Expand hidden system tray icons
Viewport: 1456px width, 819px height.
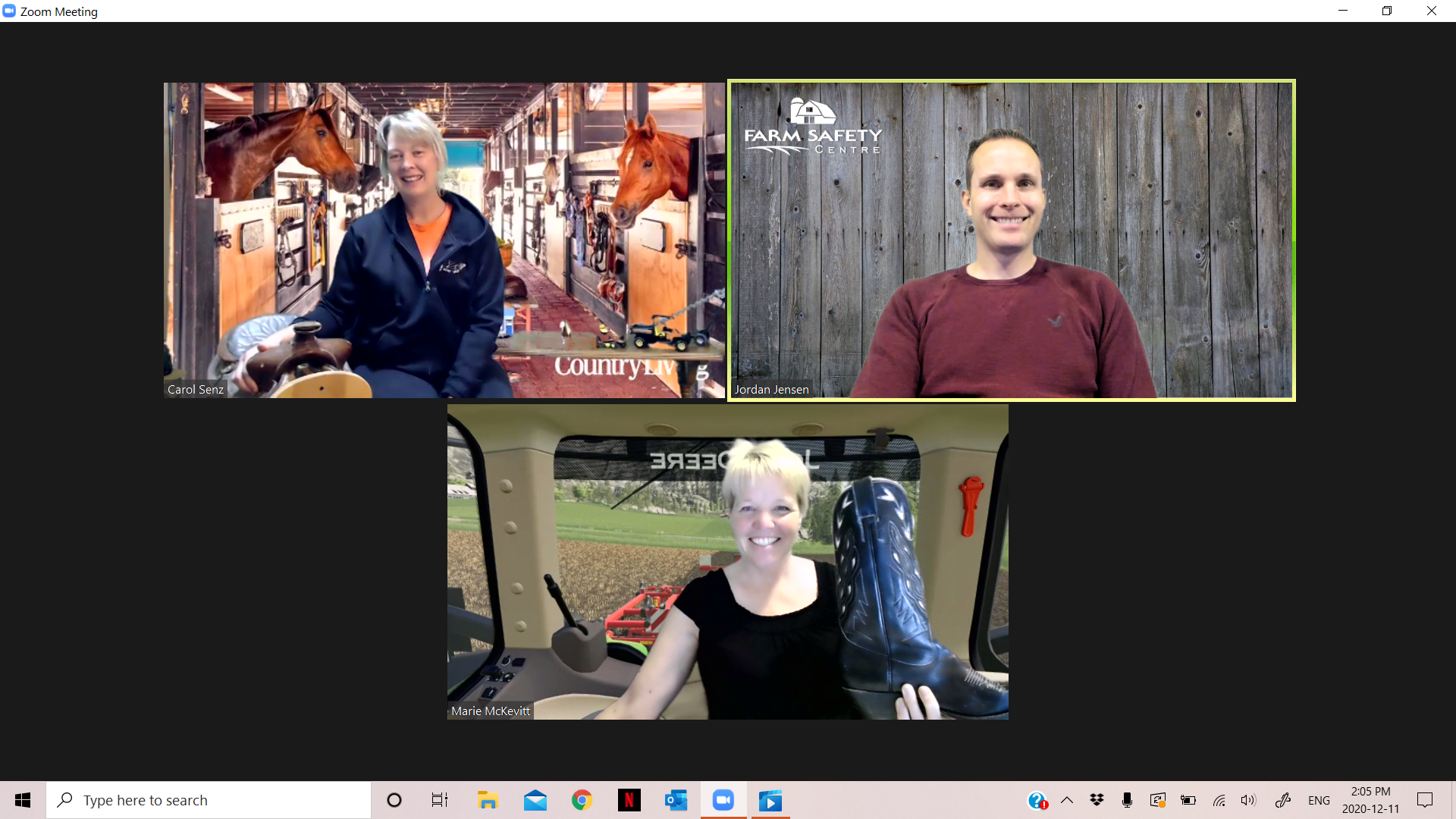(x=1067, y=800)
